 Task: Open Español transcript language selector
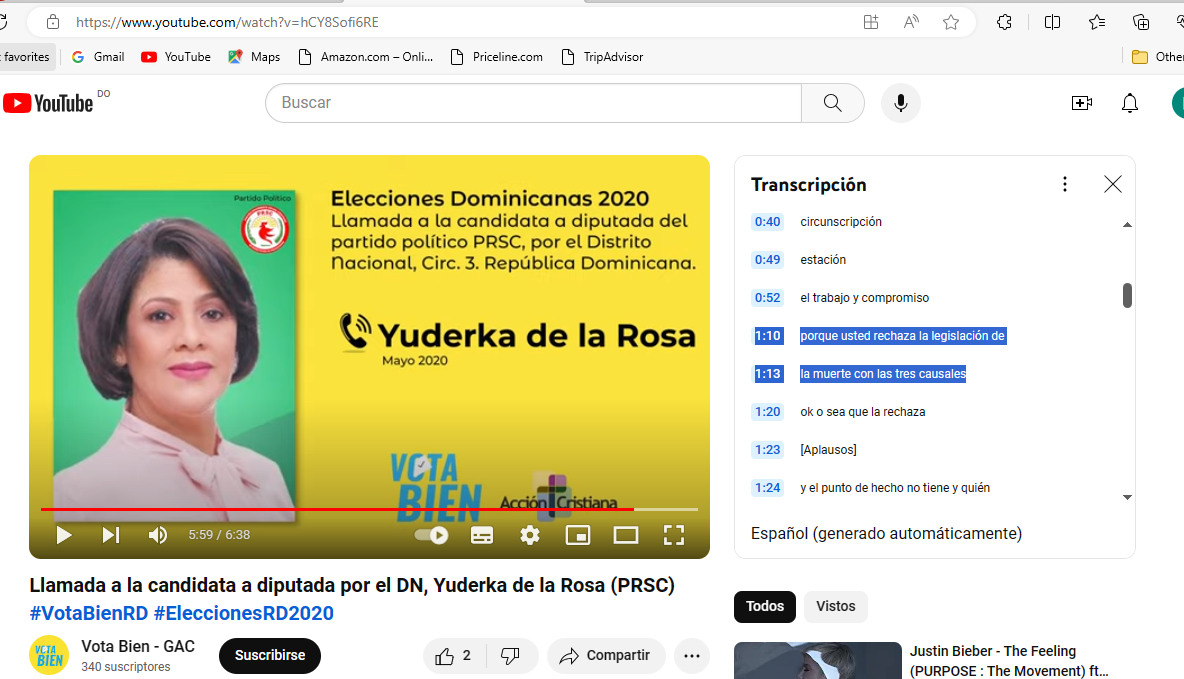click(x=886, y=533)
